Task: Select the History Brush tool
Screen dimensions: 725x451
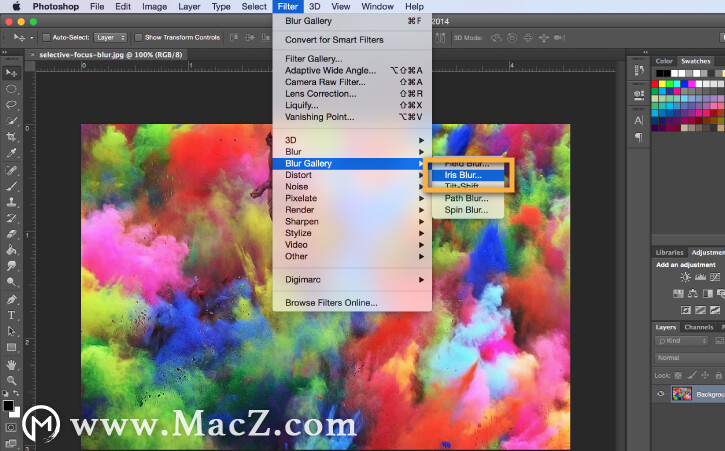Action: point(11,218)
